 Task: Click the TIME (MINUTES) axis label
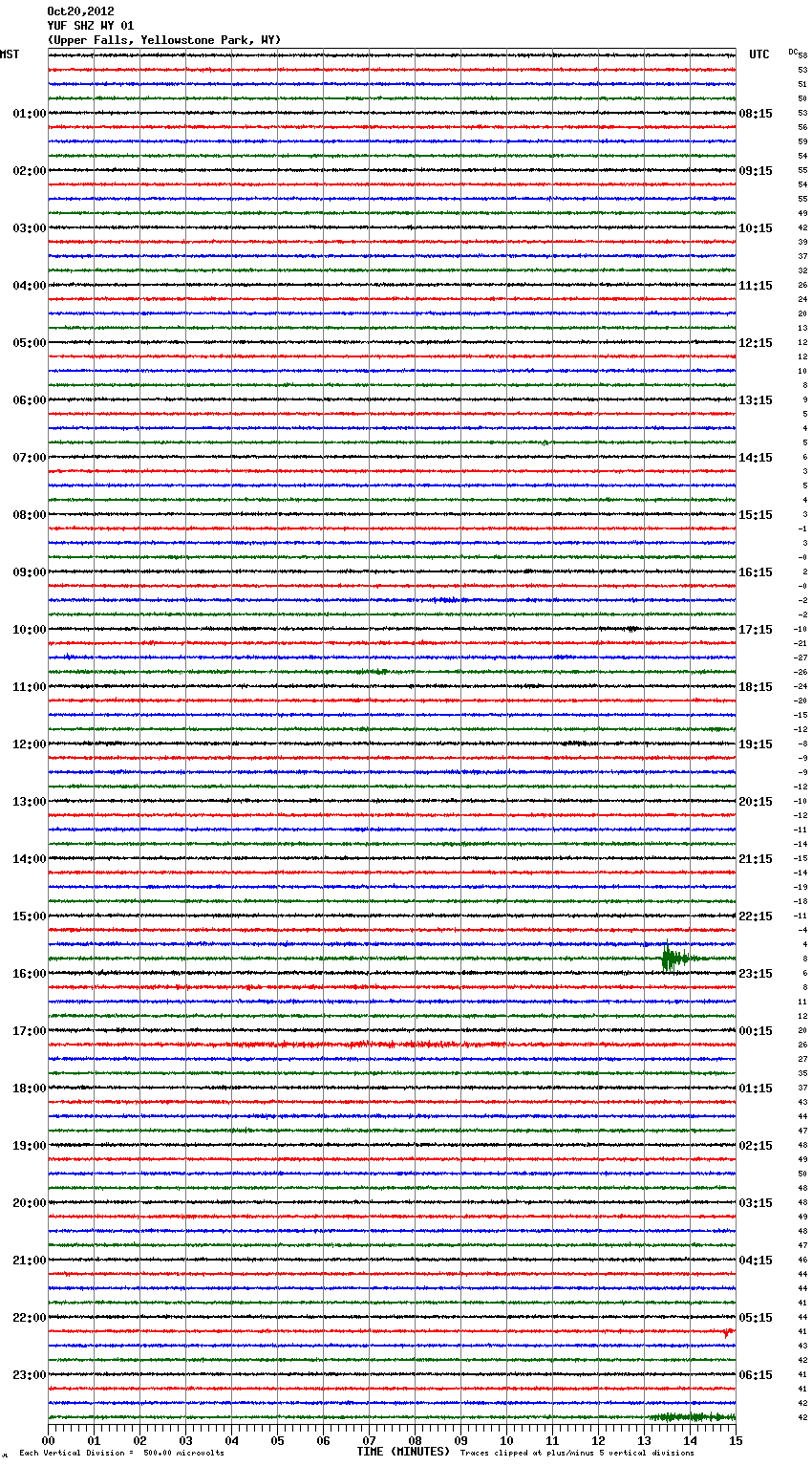click(403, 1452)
